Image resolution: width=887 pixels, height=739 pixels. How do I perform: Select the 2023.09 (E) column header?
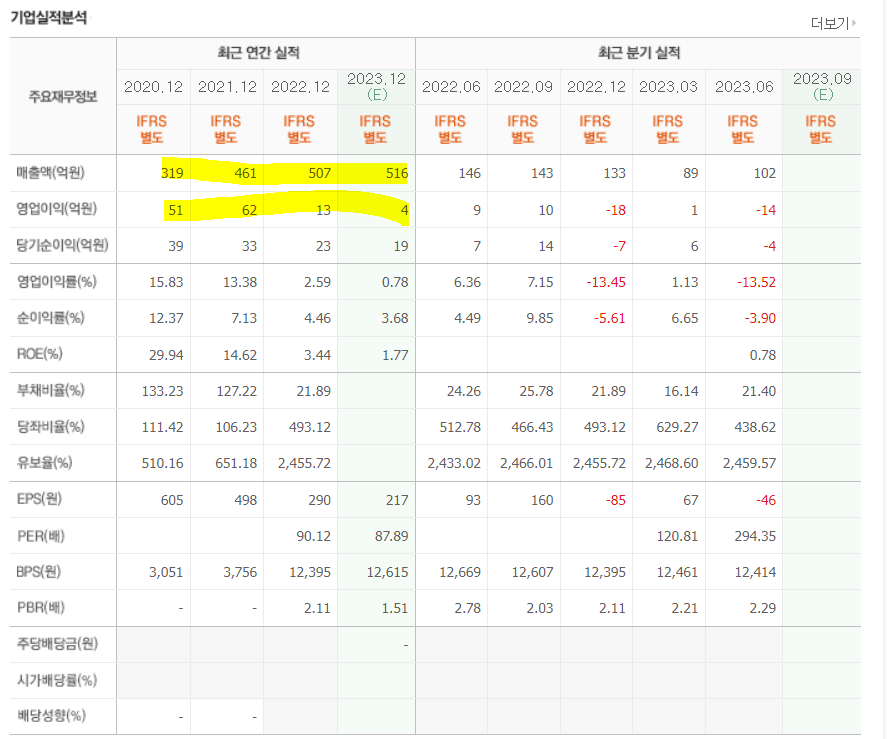[822, 87]
